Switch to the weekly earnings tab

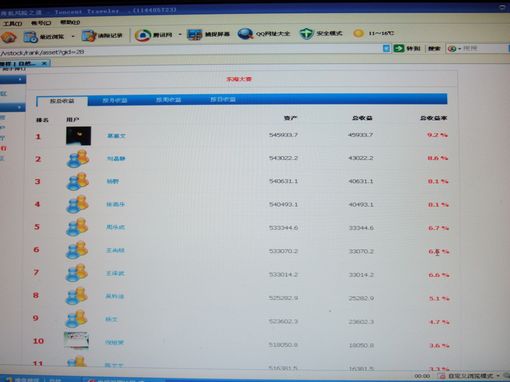pos(168,100)
